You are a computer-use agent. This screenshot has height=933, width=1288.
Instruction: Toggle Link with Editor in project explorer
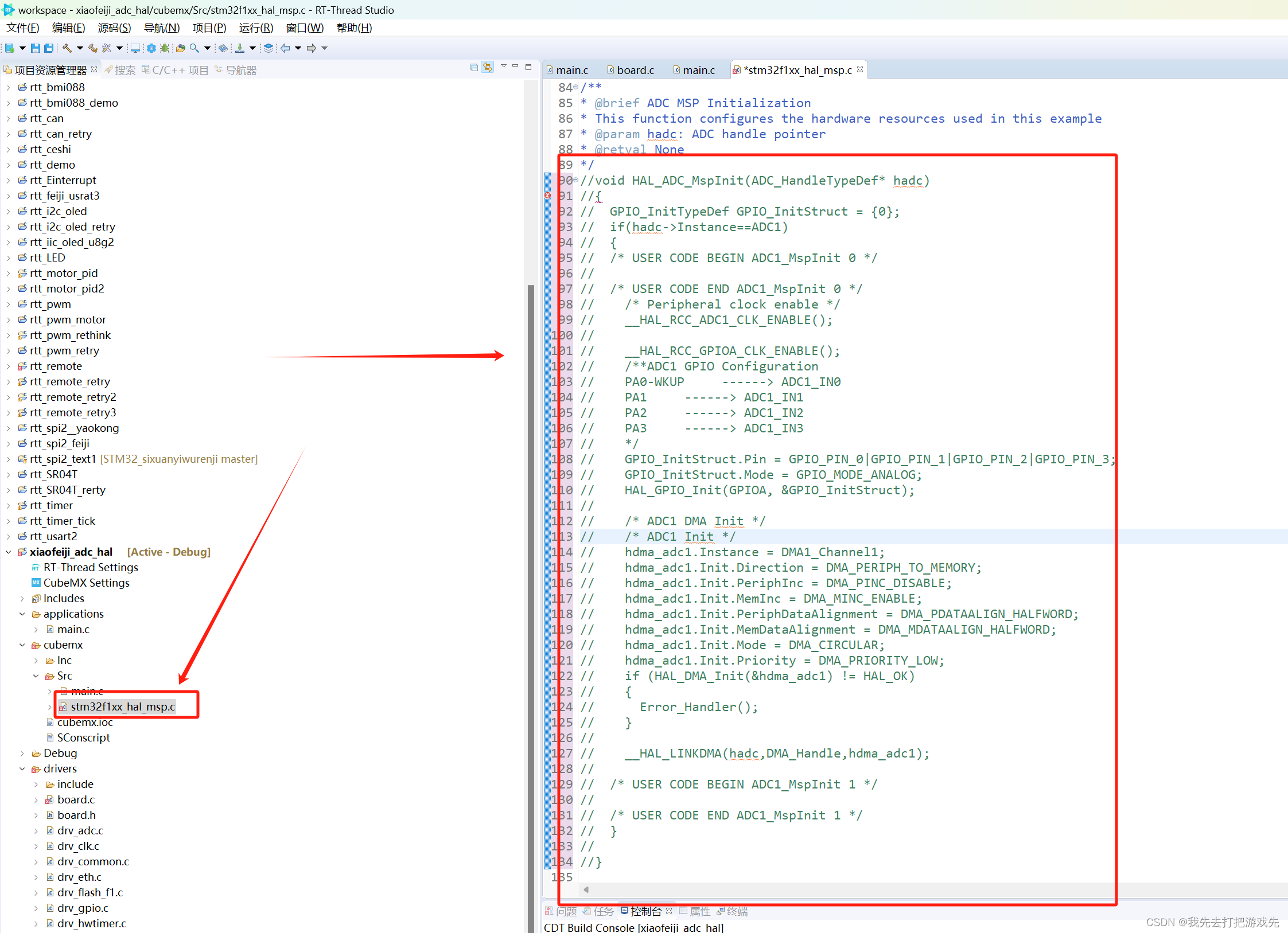click(487, 68)
